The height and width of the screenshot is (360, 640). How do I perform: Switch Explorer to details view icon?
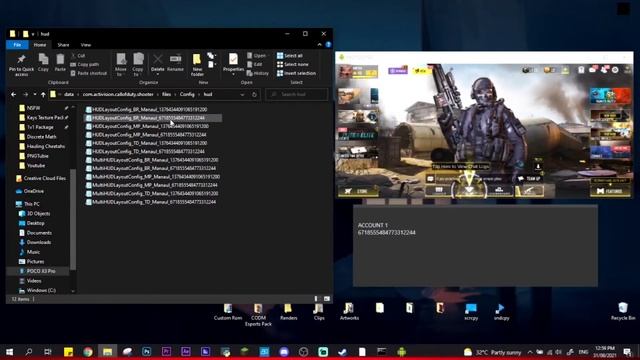pyautogui.click(x=316, y=299)
